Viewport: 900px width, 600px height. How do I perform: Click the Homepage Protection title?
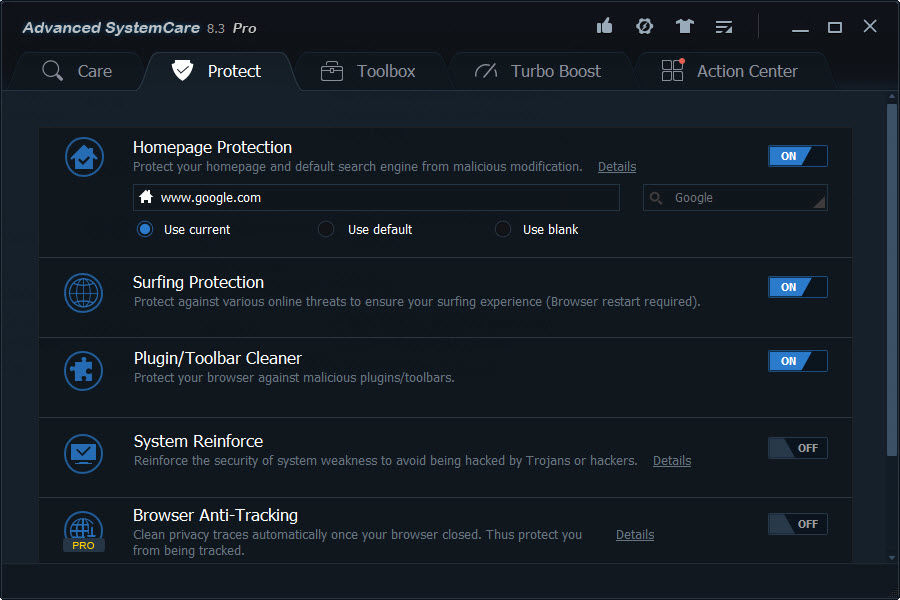tap(212, 148)
